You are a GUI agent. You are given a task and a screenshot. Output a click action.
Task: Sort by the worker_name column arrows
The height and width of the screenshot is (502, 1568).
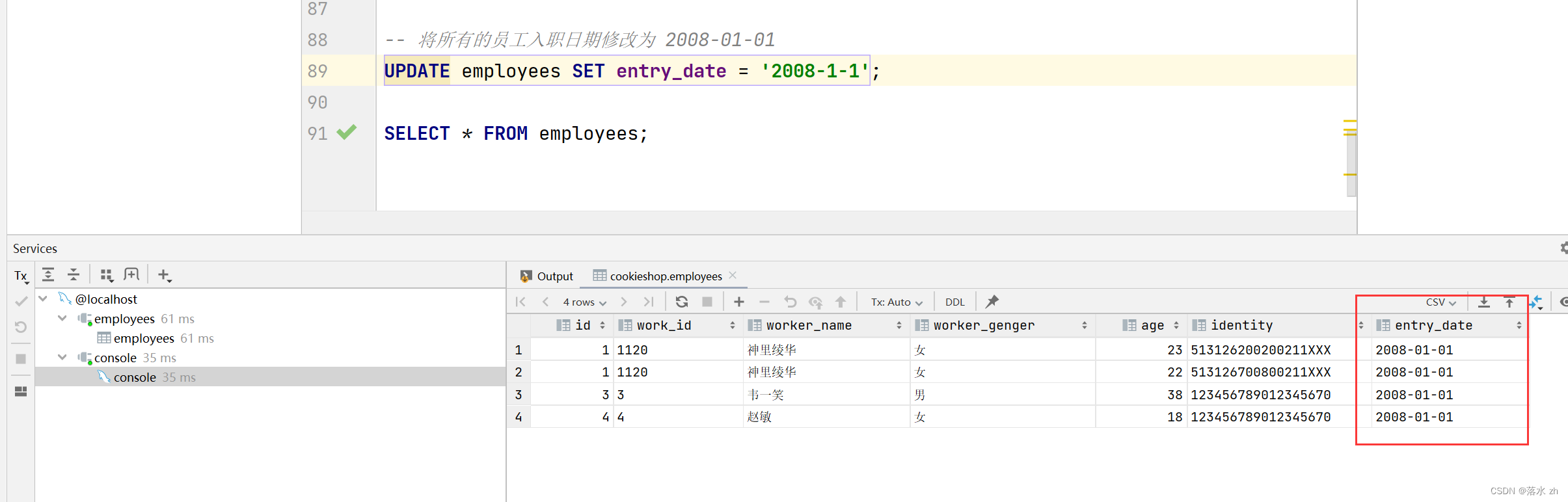[899, 325]
